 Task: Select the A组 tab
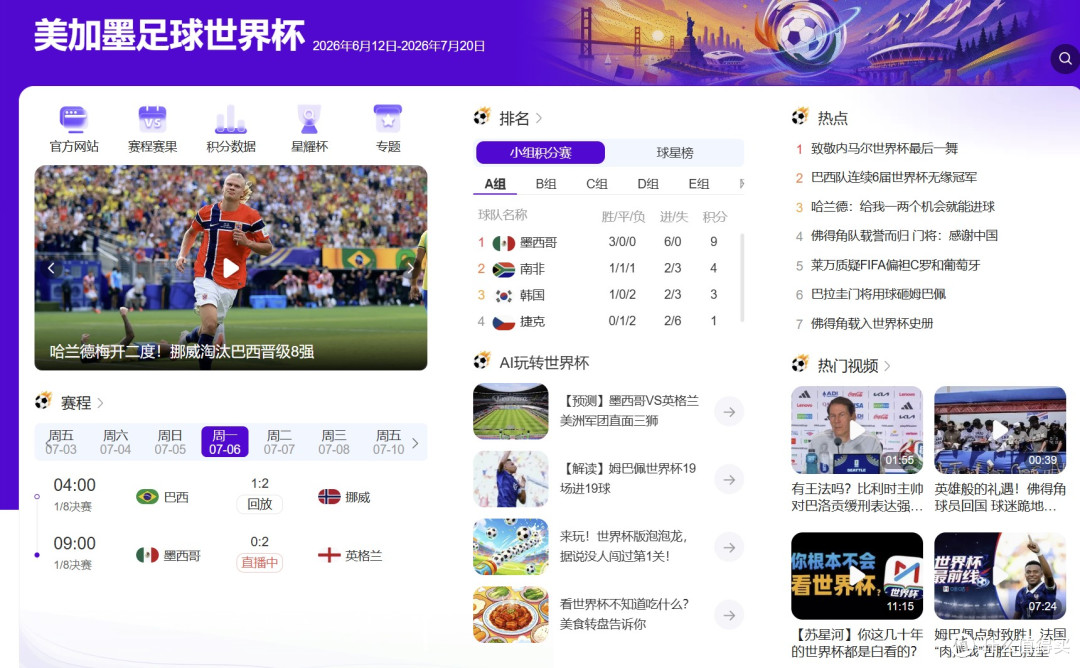(x=495, y=184)
